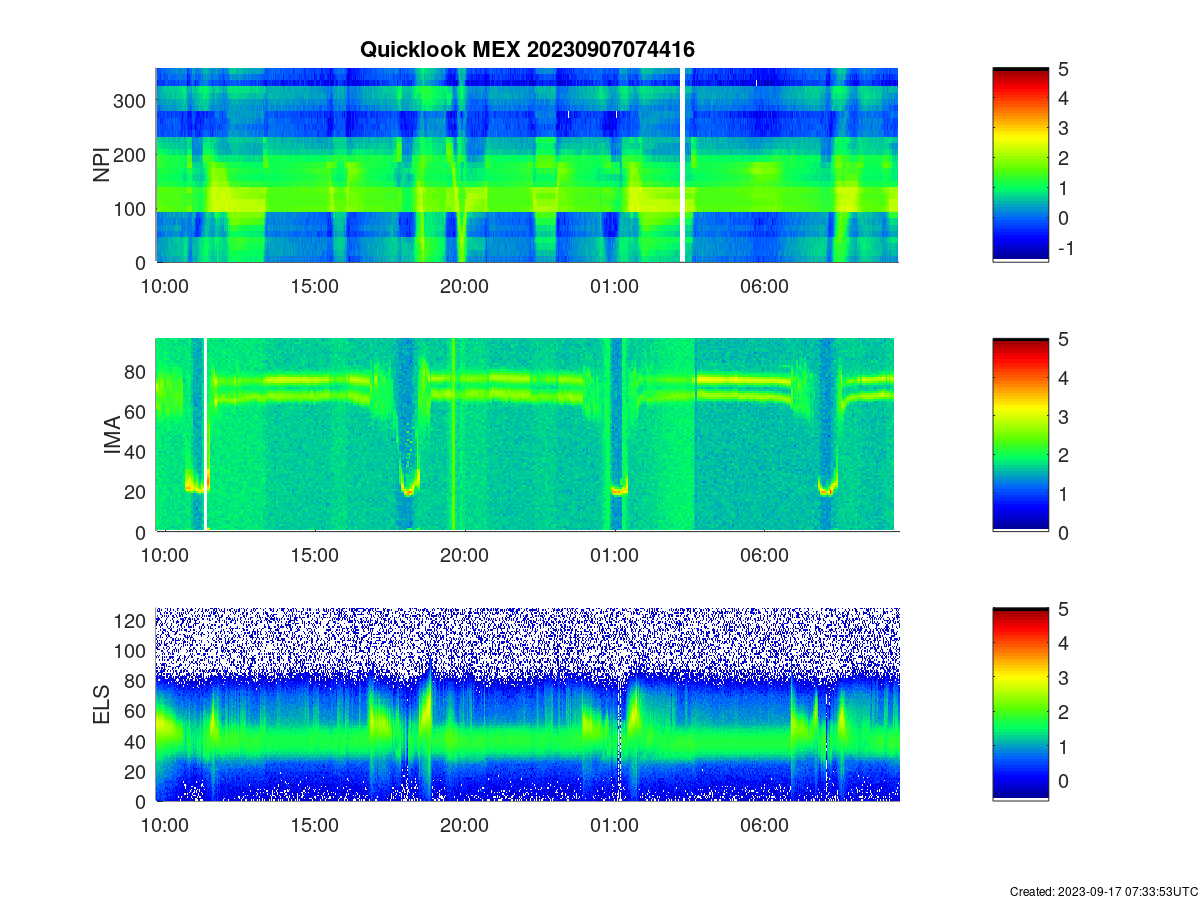Click the 01:00 label under ELS plot

pyautogui.click(x=615, y=826)
